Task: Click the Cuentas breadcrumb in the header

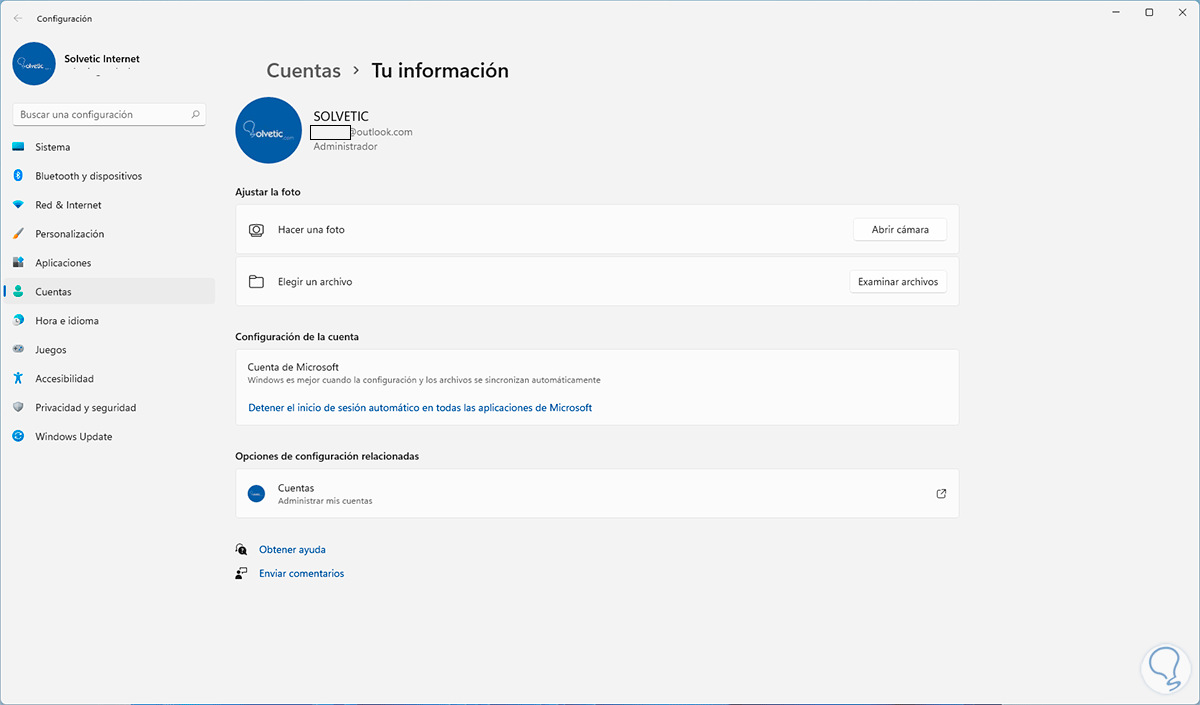Action: [x=304, y=71]
